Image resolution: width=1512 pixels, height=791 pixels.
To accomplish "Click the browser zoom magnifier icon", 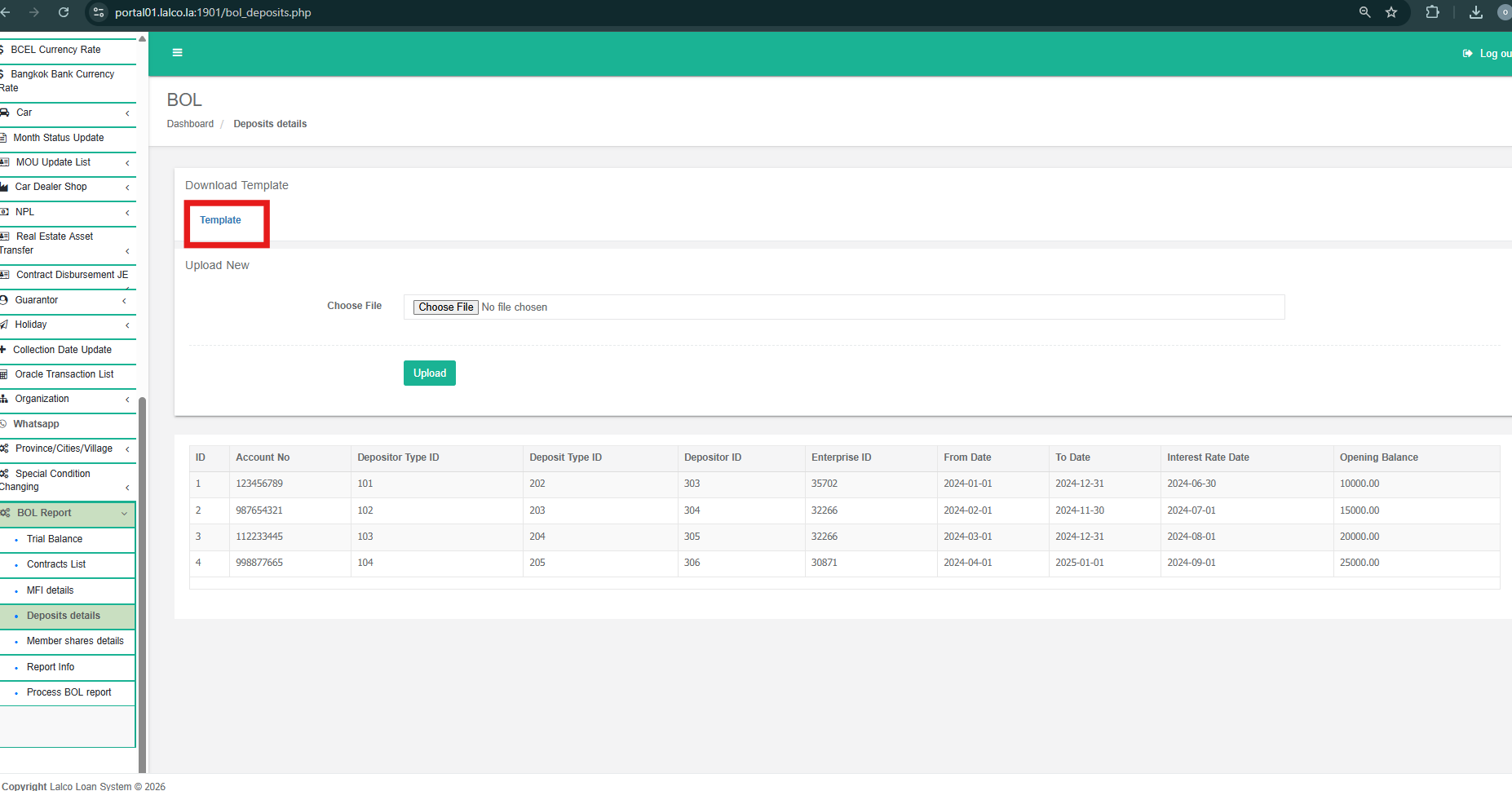I will (x=1364, y=12).
